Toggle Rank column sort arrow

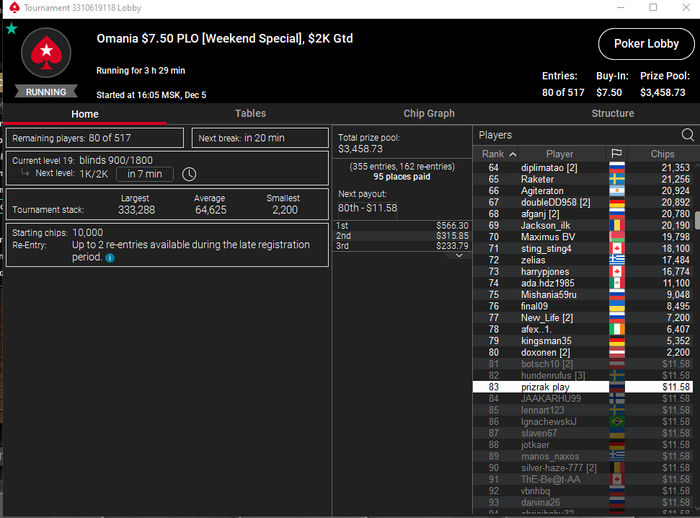point(513,155)
